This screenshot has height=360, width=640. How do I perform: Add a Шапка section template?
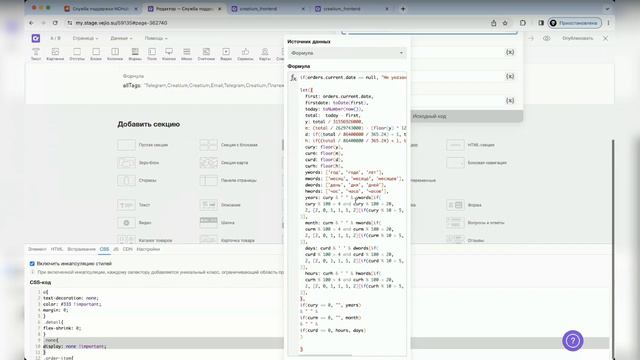click(x=217, y=222)
